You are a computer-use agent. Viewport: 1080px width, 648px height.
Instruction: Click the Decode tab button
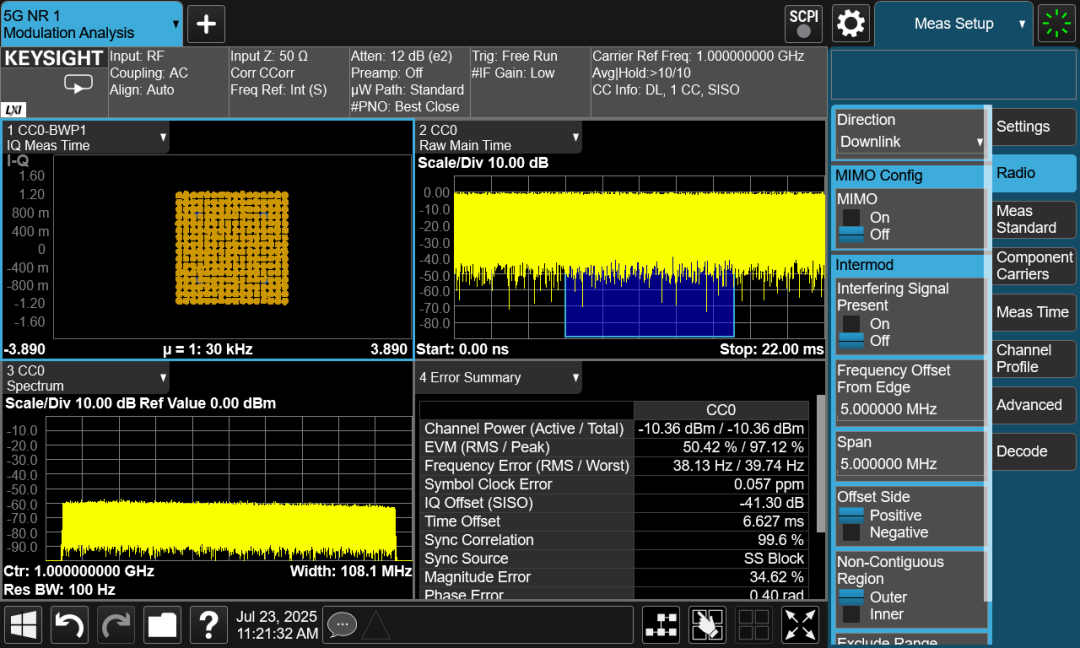[1034, 451]
